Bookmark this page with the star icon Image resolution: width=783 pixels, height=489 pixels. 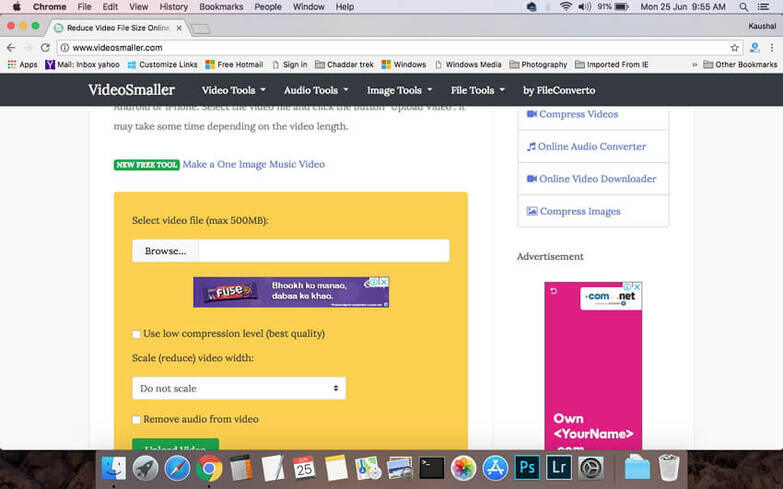(x=735, y=47)
